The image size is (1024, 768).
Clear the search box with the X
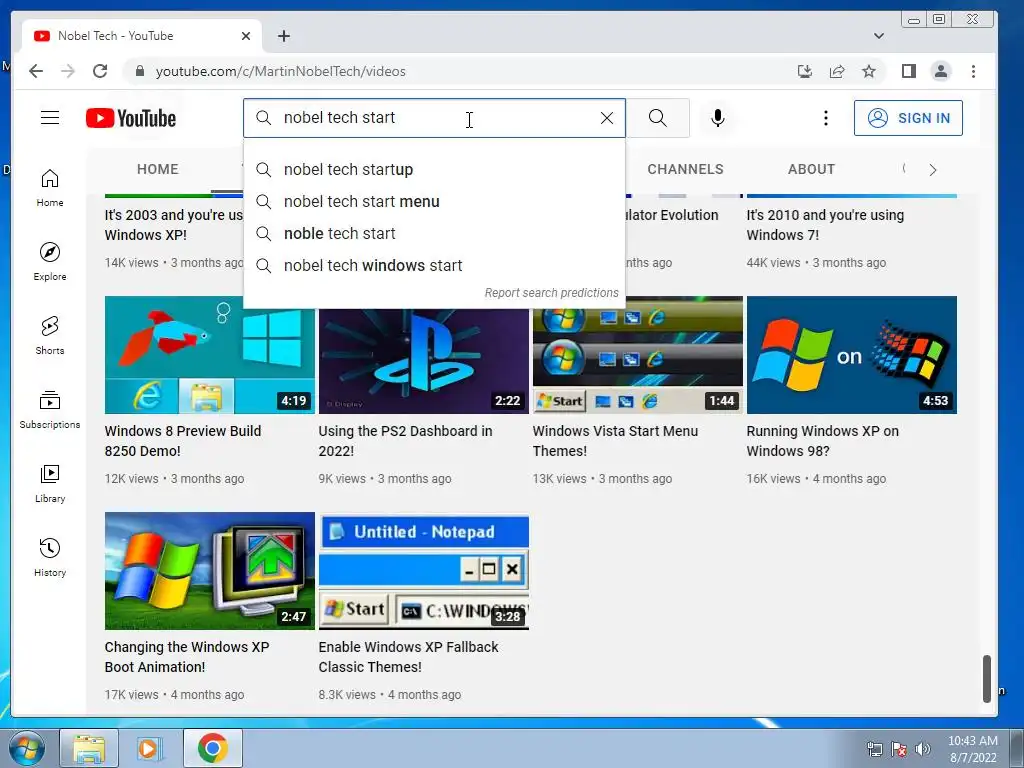click(607, 118)
